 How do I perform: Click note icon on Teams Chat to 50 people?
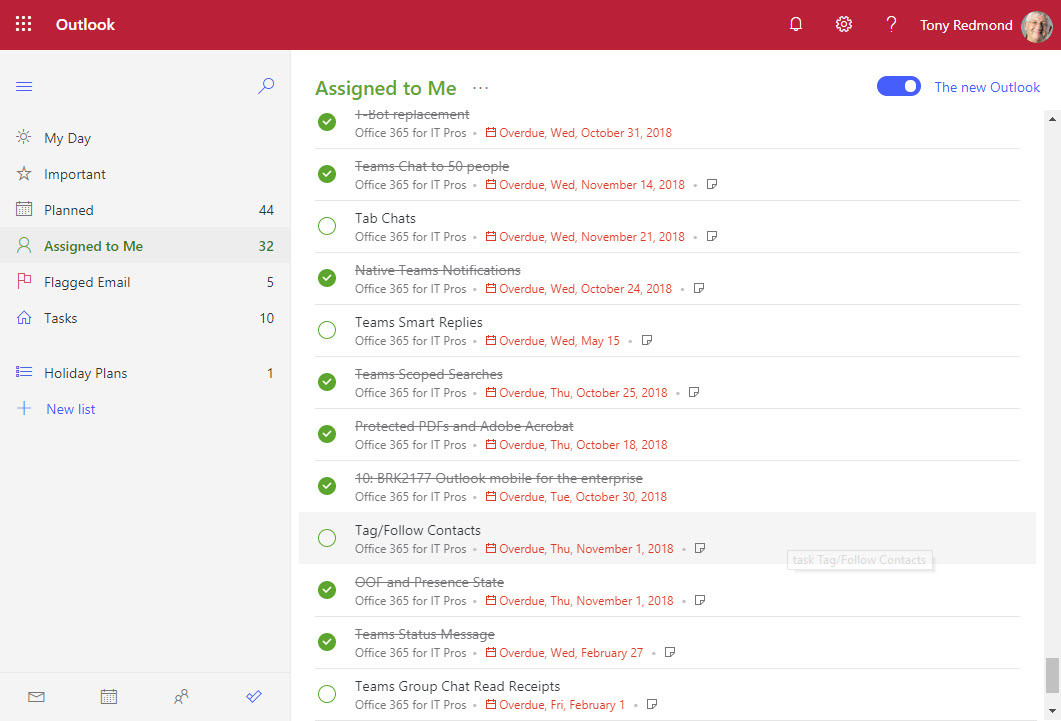point(712,184)
